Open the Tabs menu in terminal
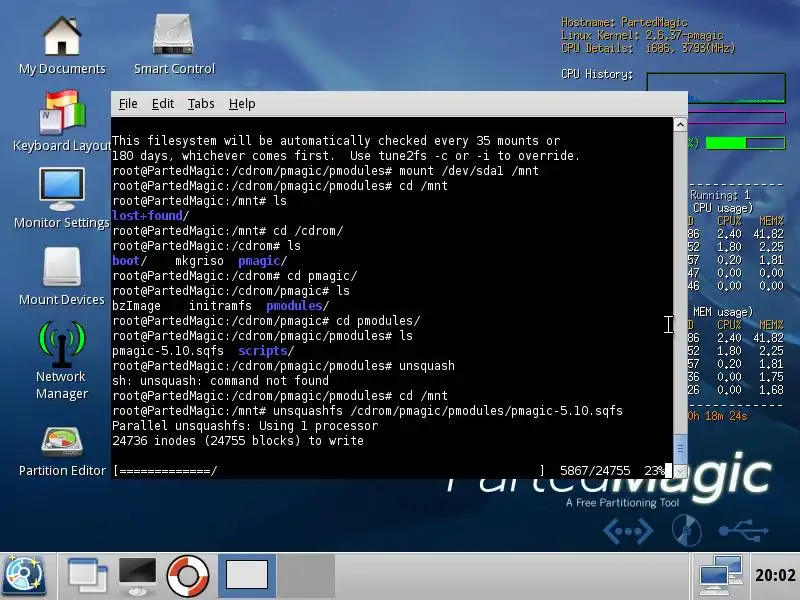 coord(201,104)
